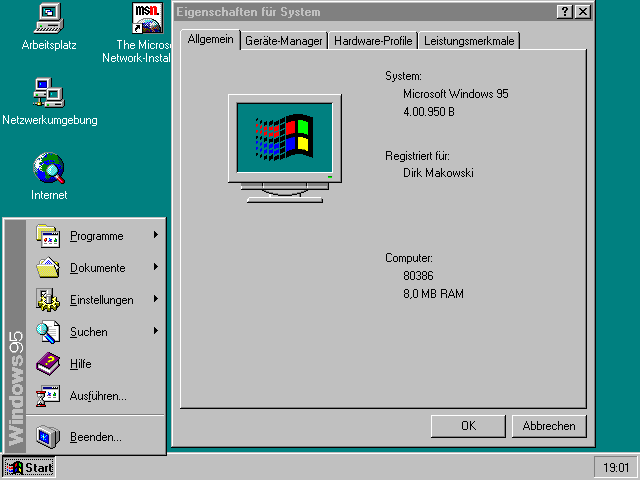This screenshot has width=640, height=480.
Task: Click the name Dirk Makowski
Action: tap(438, 173)
